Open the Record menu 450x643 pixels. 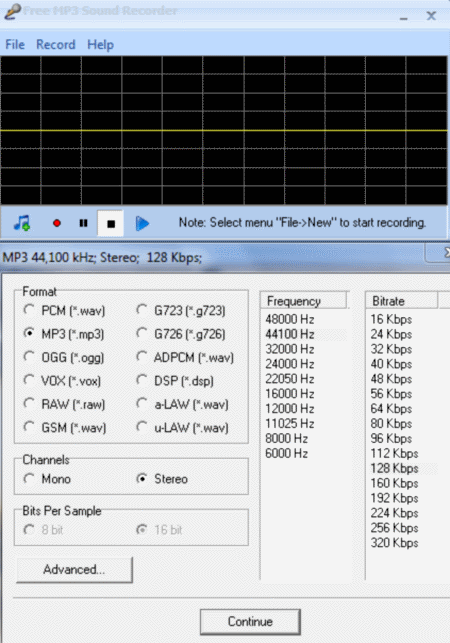tap(56, 44)
